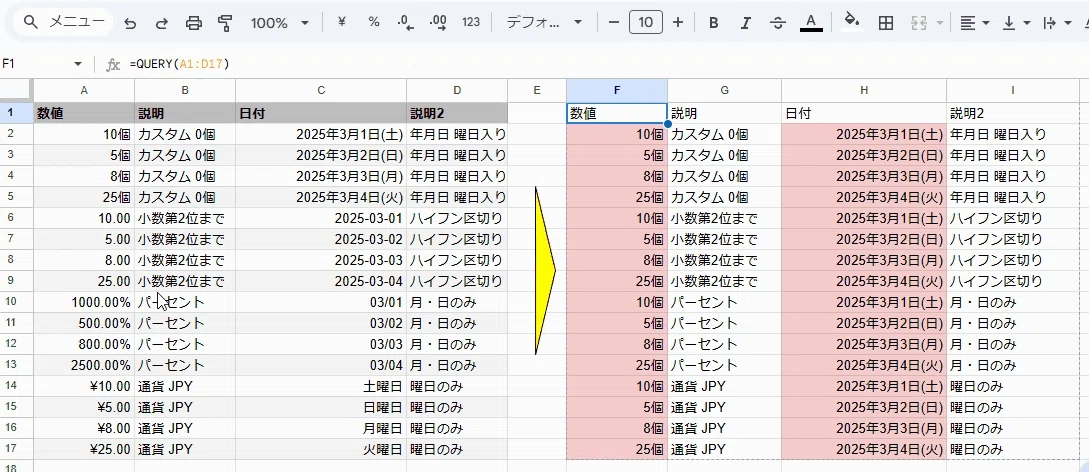Open the borders tool
Viewport: 1089px width, 472px height.
[886, 23]
